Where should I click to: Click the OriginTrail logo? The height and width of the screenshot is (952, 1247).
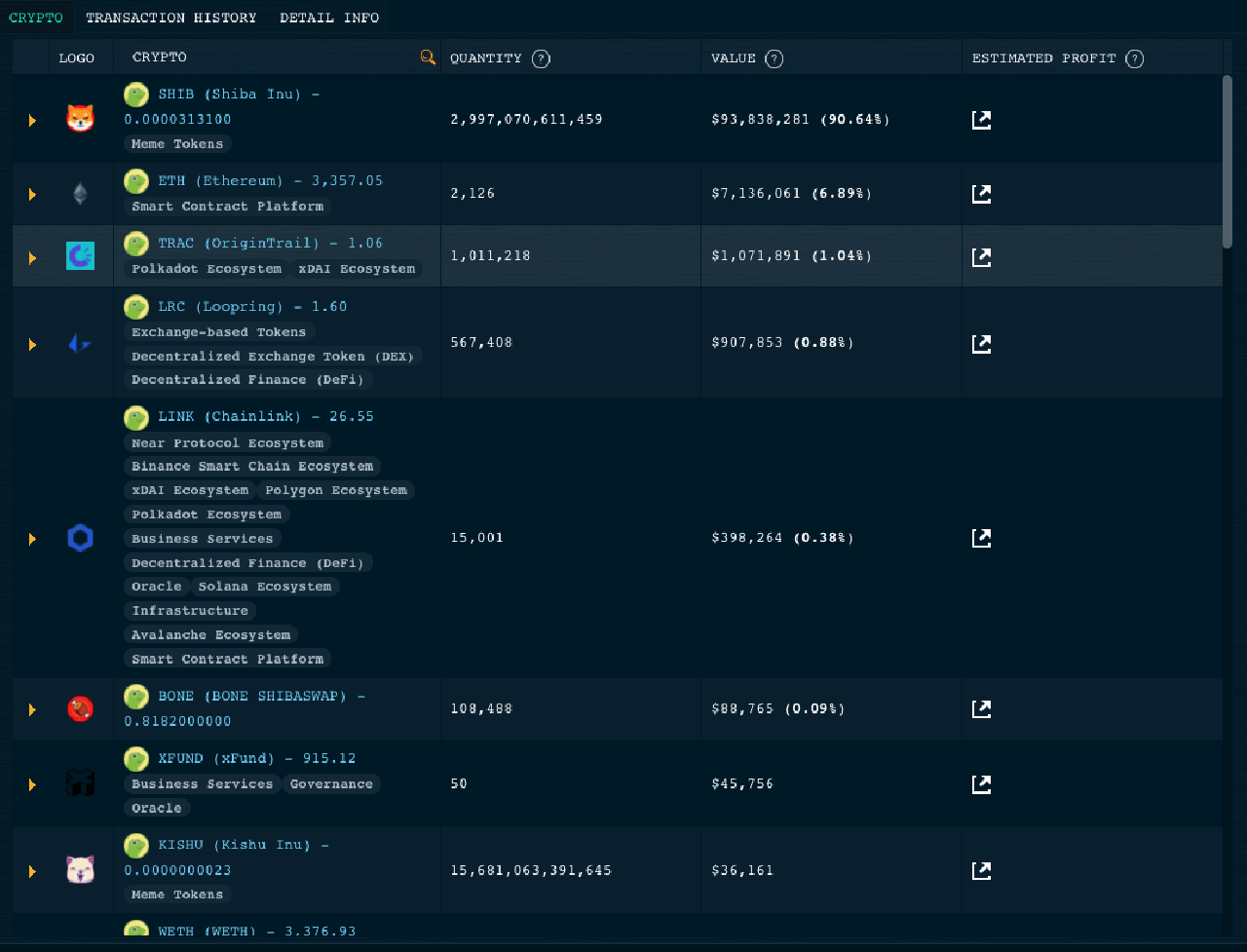(80, 256)
